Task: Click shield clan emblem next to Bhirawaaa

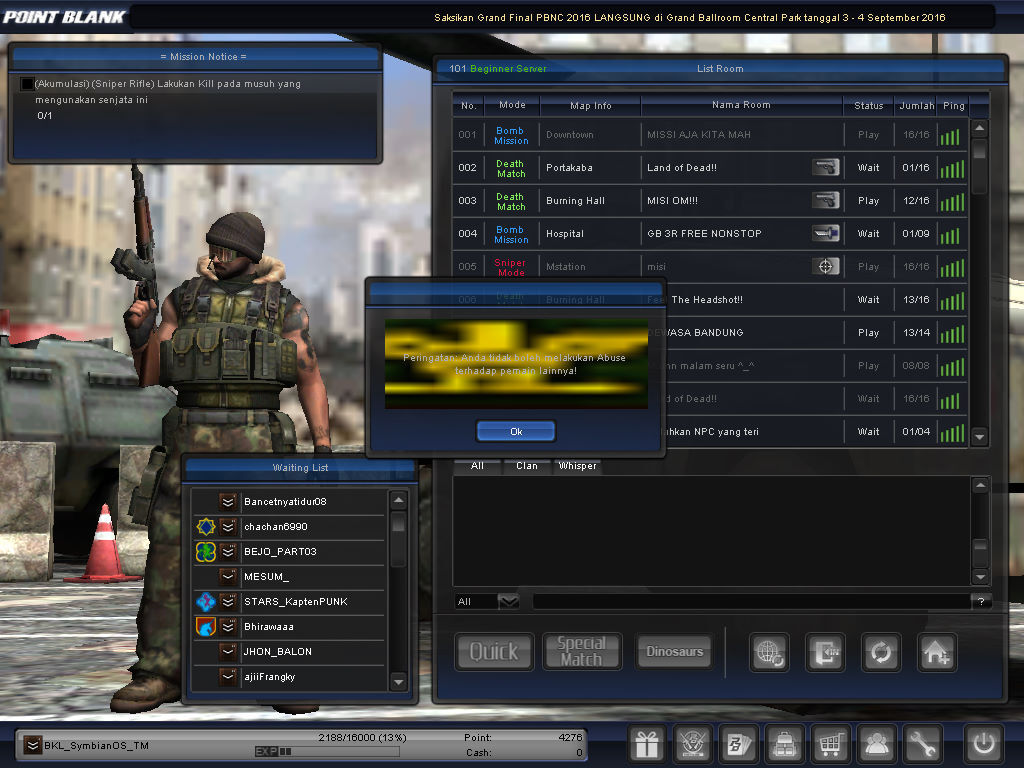Action: pos(206,626)
